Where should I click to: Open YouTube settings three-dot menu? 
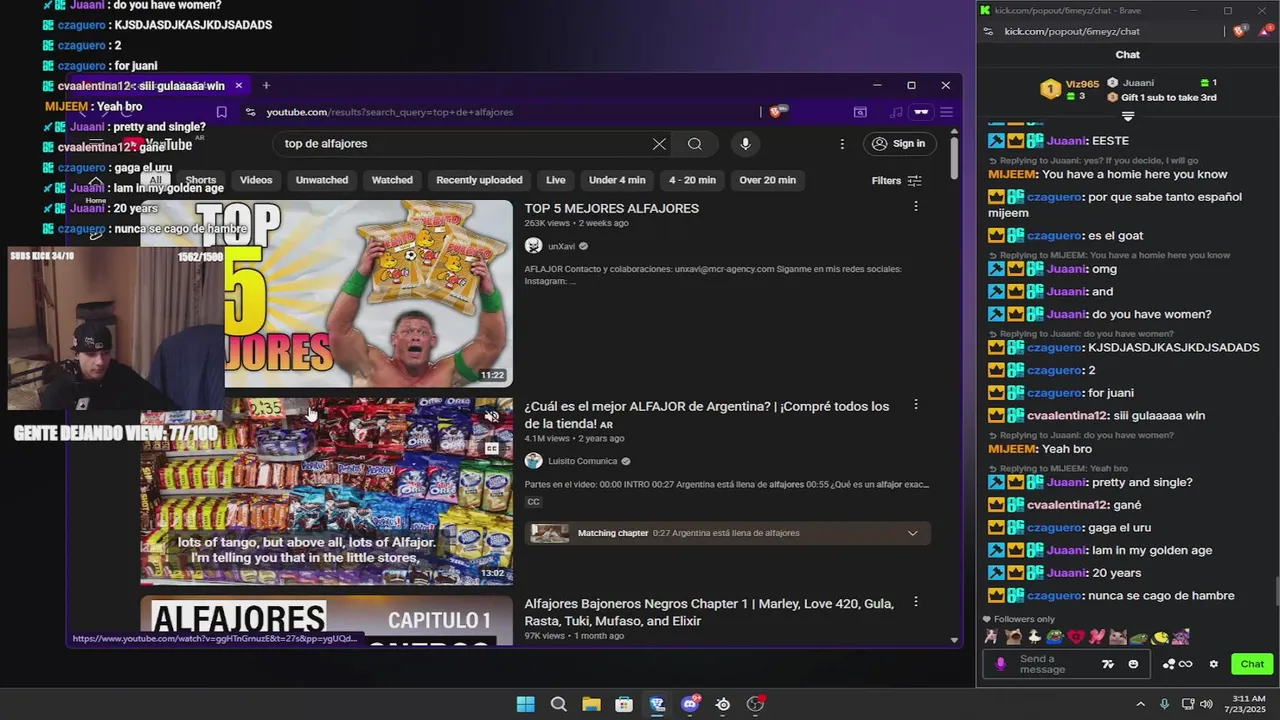click(843, 144)
